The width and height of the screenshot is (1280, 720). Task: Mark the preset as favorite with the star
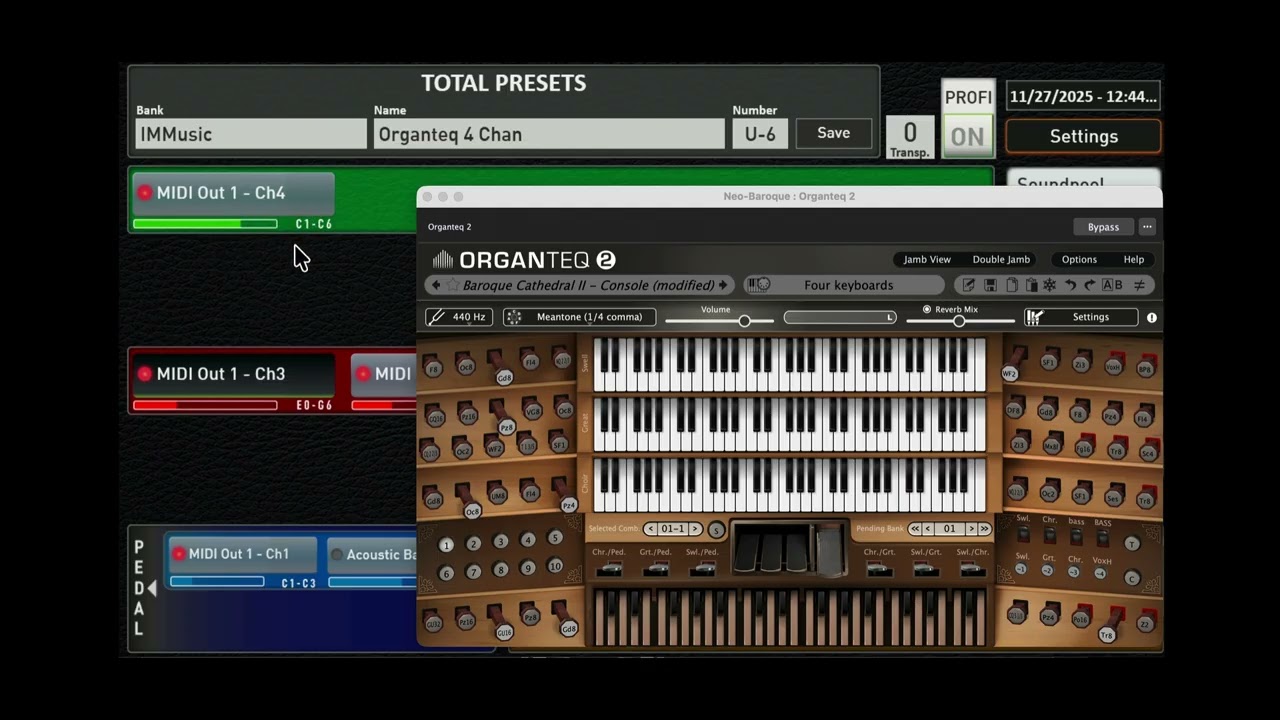pyautogui.click(x=452, y=285)
